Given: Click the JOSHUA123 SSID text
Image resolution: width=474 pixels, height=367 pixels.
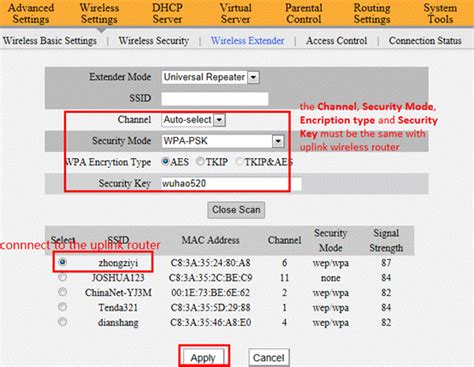Looking at the screenshot, I should pyautogui.click(x=118, y=278).
